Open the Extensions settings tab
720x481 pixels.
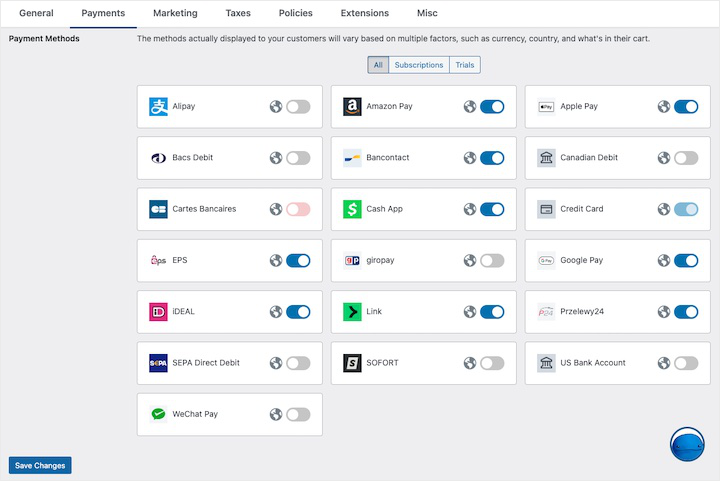(x=365, y=13)
